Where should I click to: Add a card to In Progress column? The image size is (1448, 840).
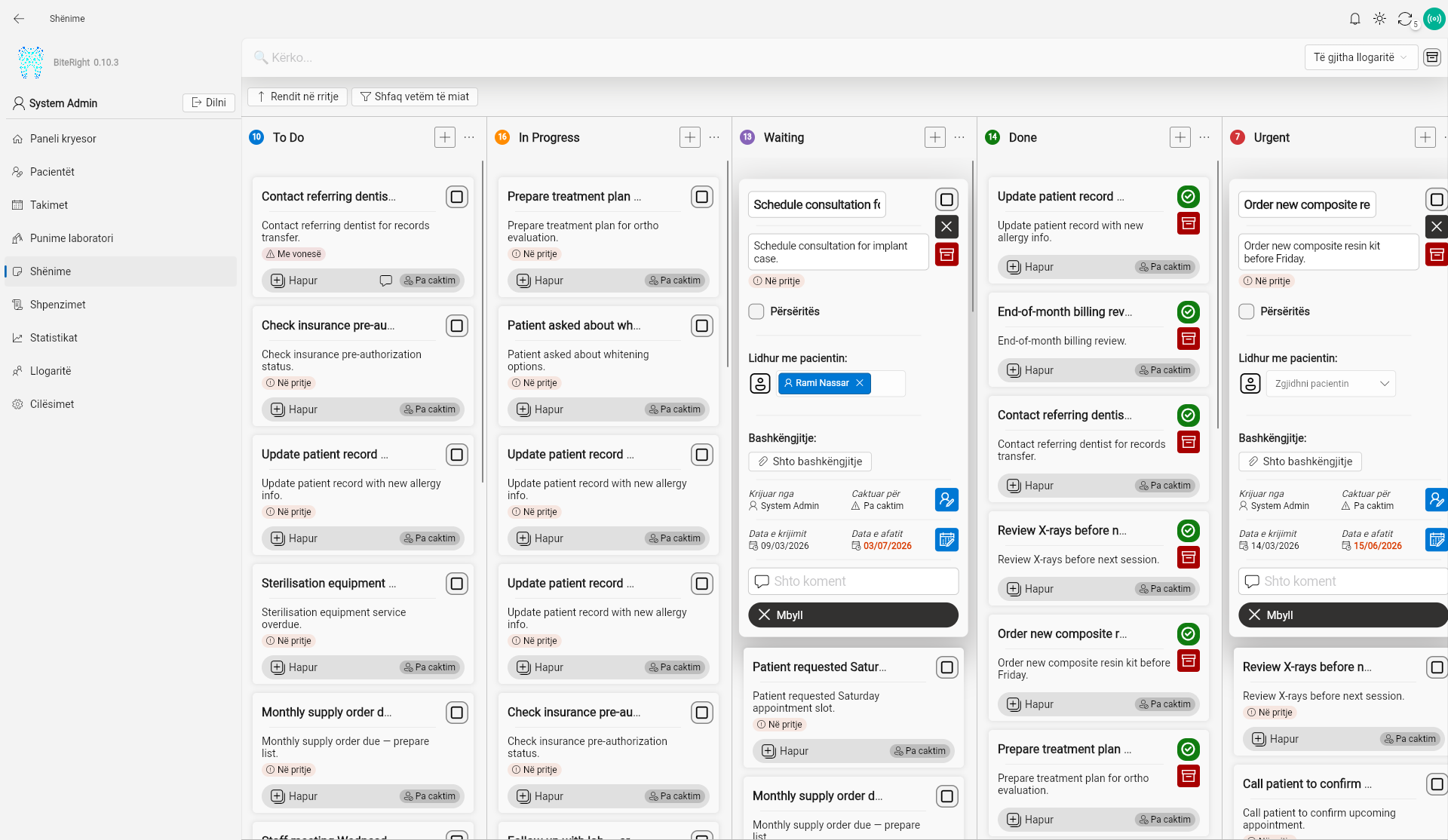coord(690,137)
